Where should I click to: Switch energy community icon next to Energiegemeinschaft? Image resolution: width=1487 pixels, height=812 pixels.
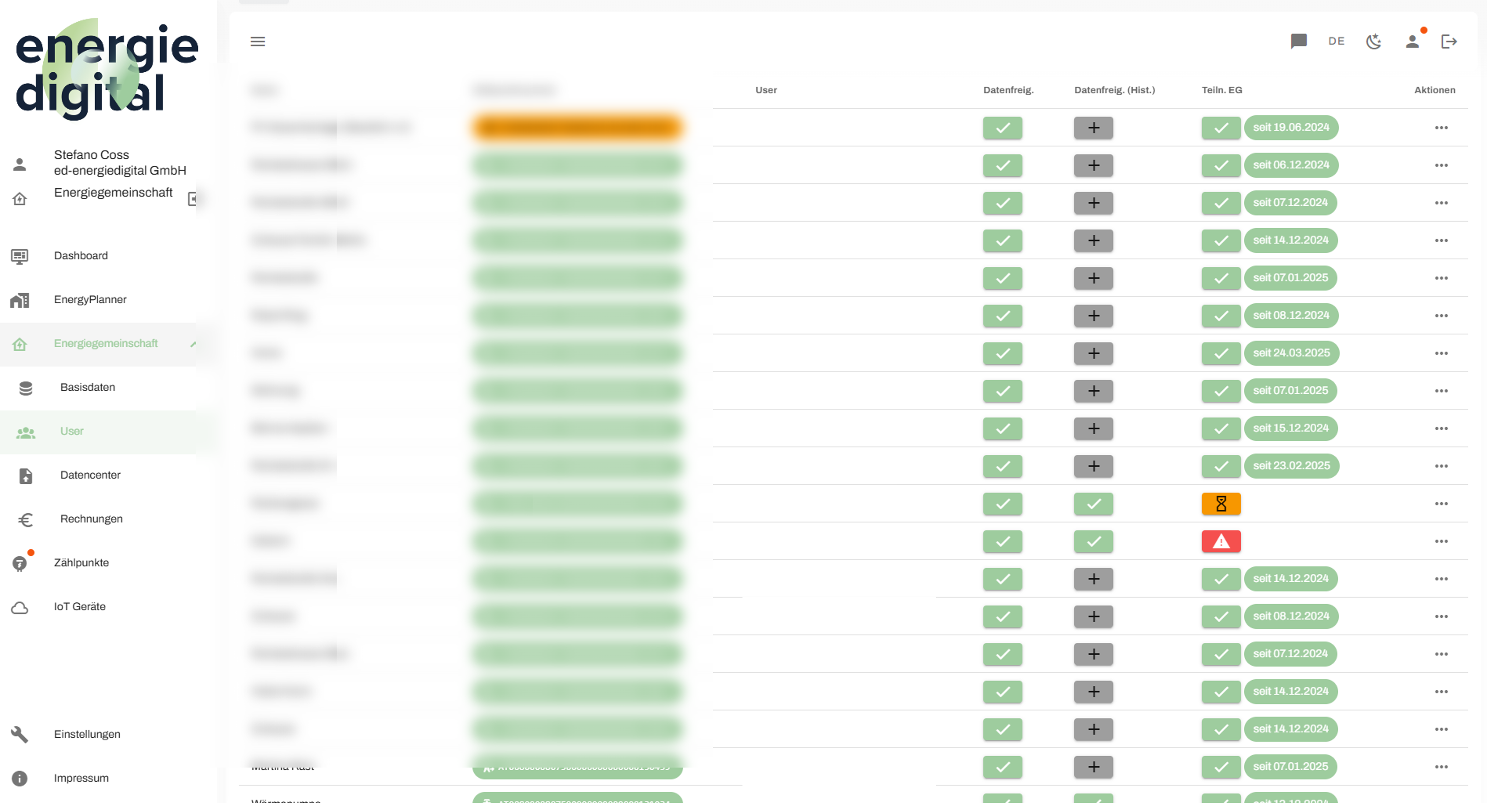click(193, 199)
